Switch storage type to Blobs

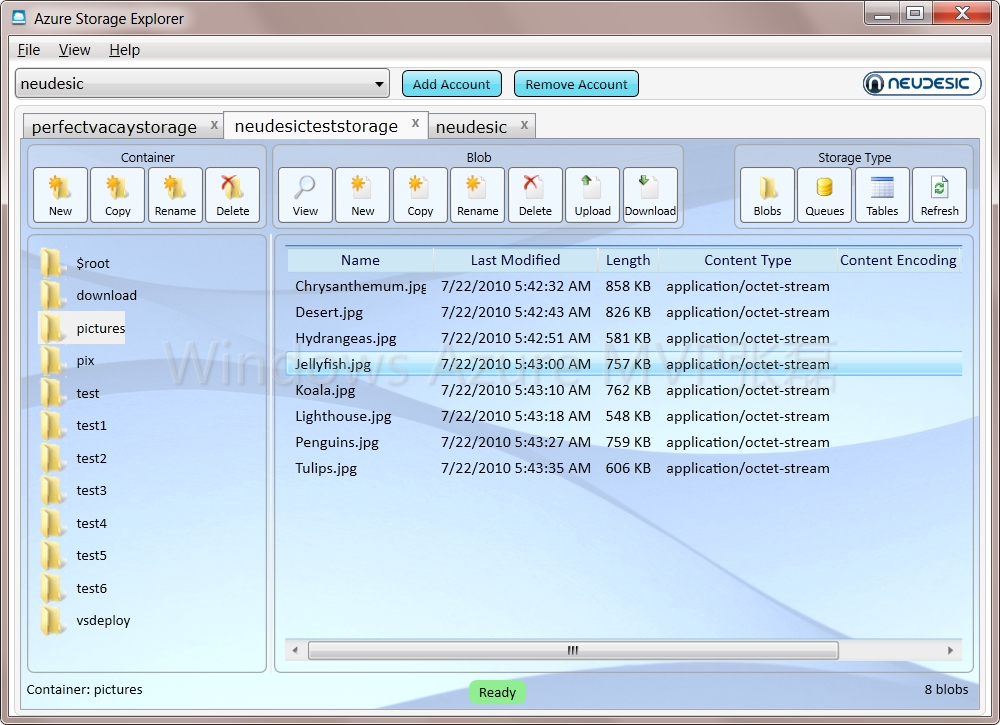[767, 194]
